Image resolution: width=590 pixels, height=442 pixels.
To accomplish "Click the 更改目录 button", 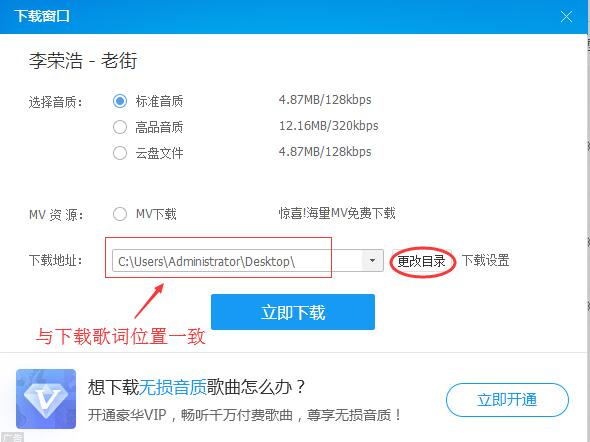I will [421, 261].
